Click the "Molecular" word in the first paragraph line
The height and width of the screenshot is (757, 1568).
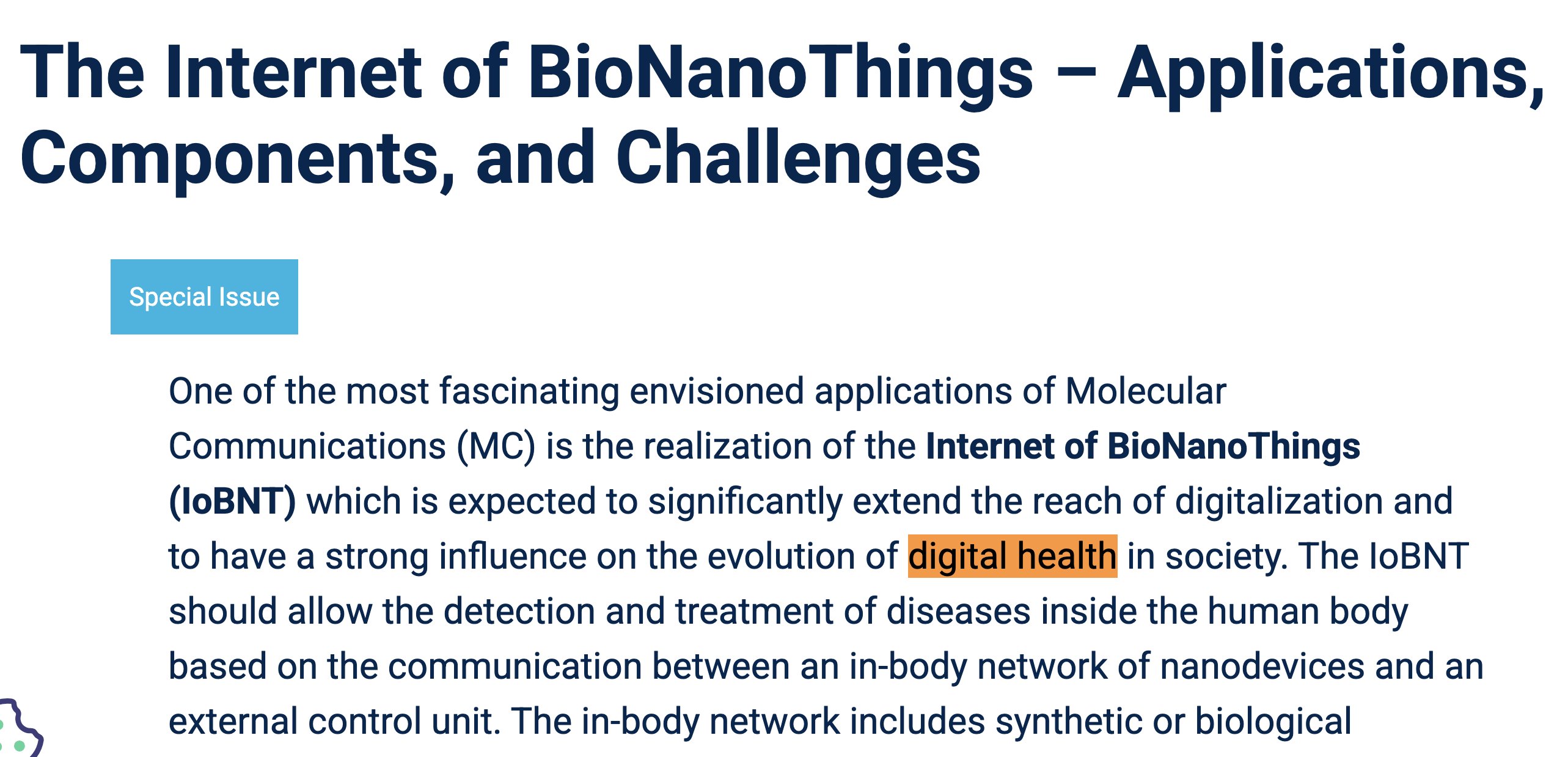coord(1145,391)
